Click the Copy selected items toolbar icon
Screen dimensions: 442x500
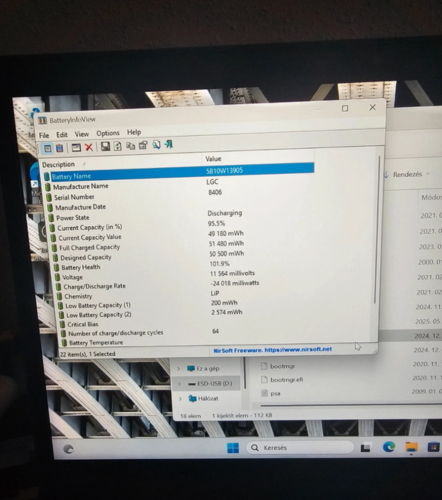pos(130,146)
